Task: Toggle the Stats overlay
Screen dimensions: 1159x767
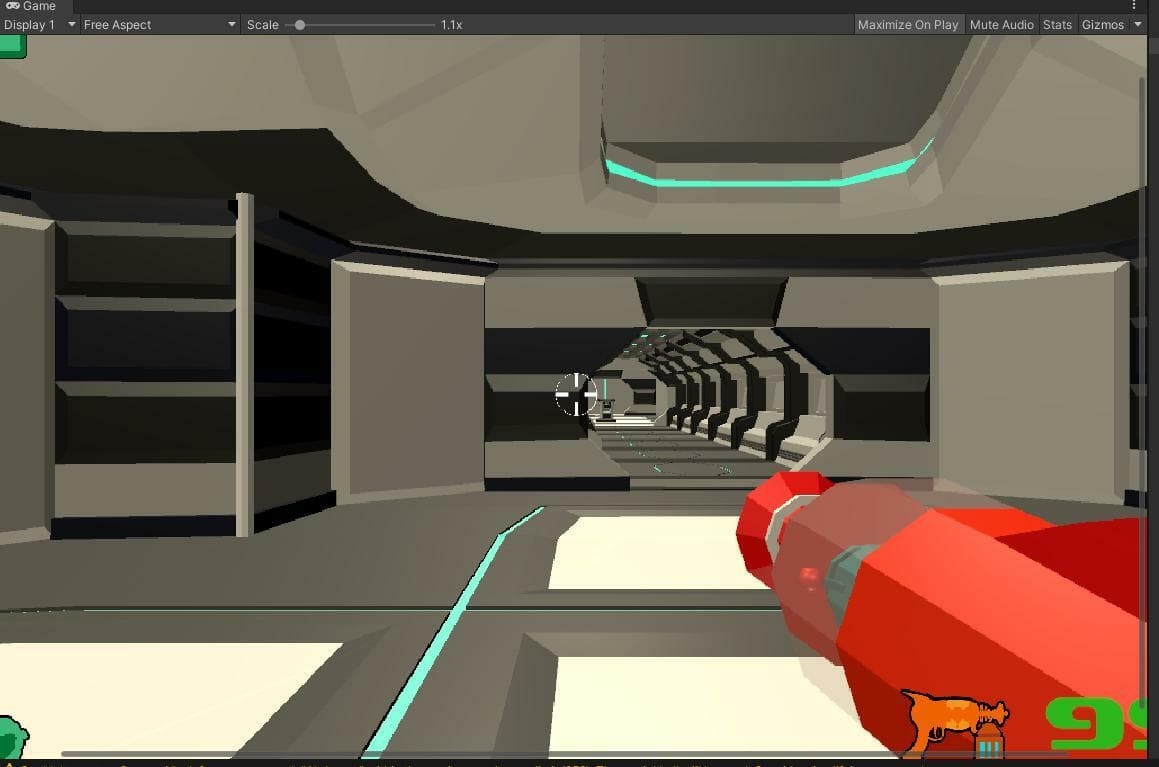Action: [1057, 24]
